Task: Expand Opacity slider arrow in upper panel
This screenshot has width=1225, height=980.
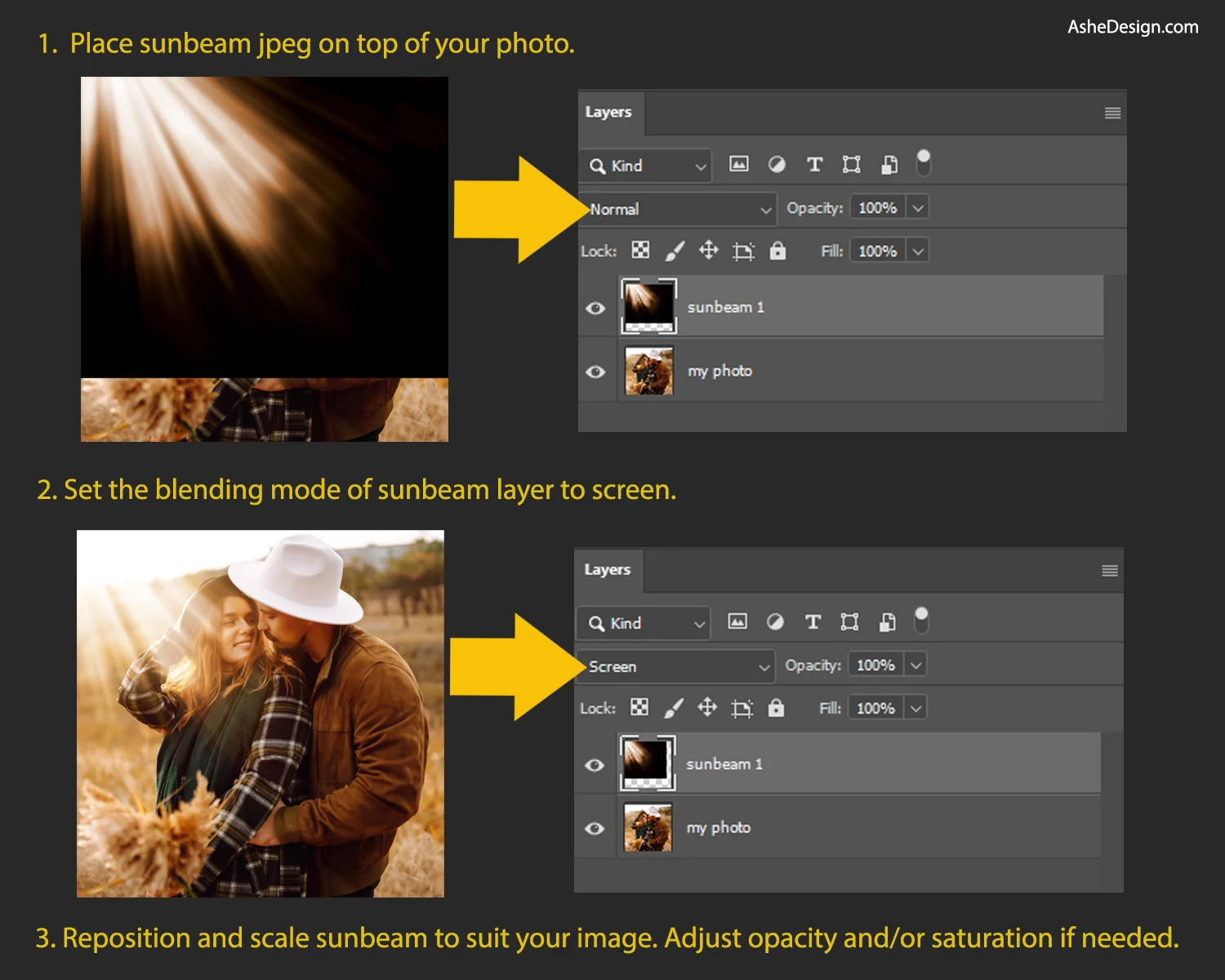Action: coord(918,208)
